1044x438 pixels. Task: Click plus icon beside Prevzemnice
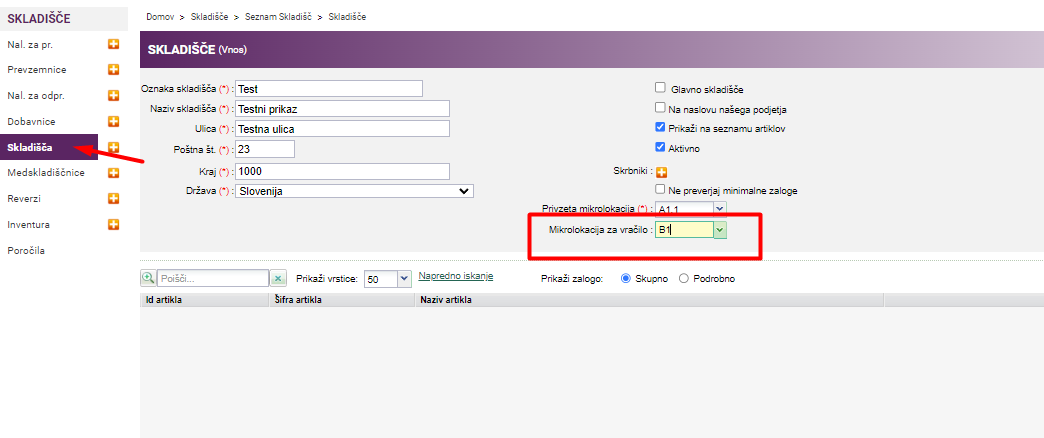113,70
